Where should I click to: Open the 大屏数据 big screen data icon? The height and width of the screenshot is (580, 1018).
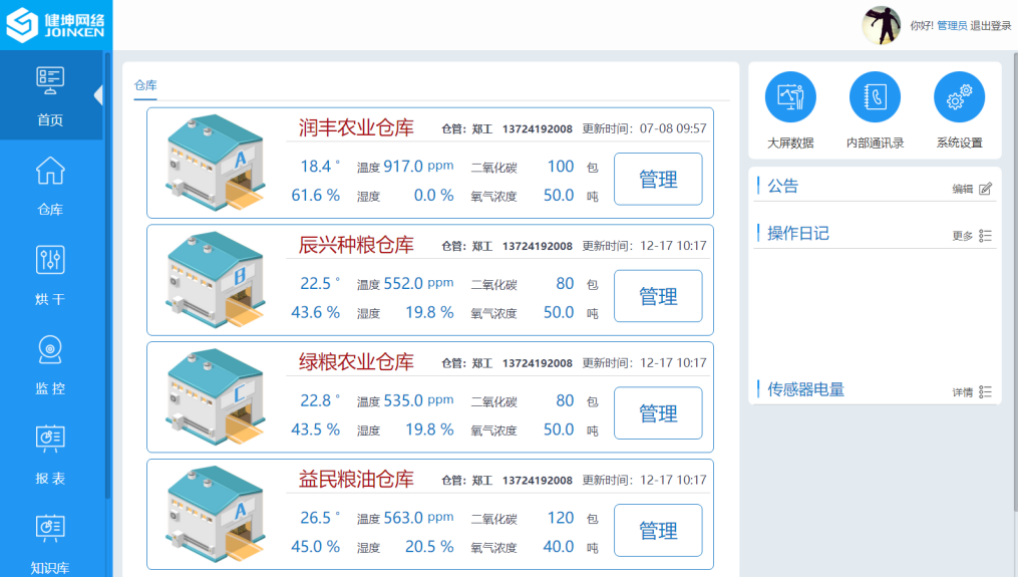[x=790, y=98]
